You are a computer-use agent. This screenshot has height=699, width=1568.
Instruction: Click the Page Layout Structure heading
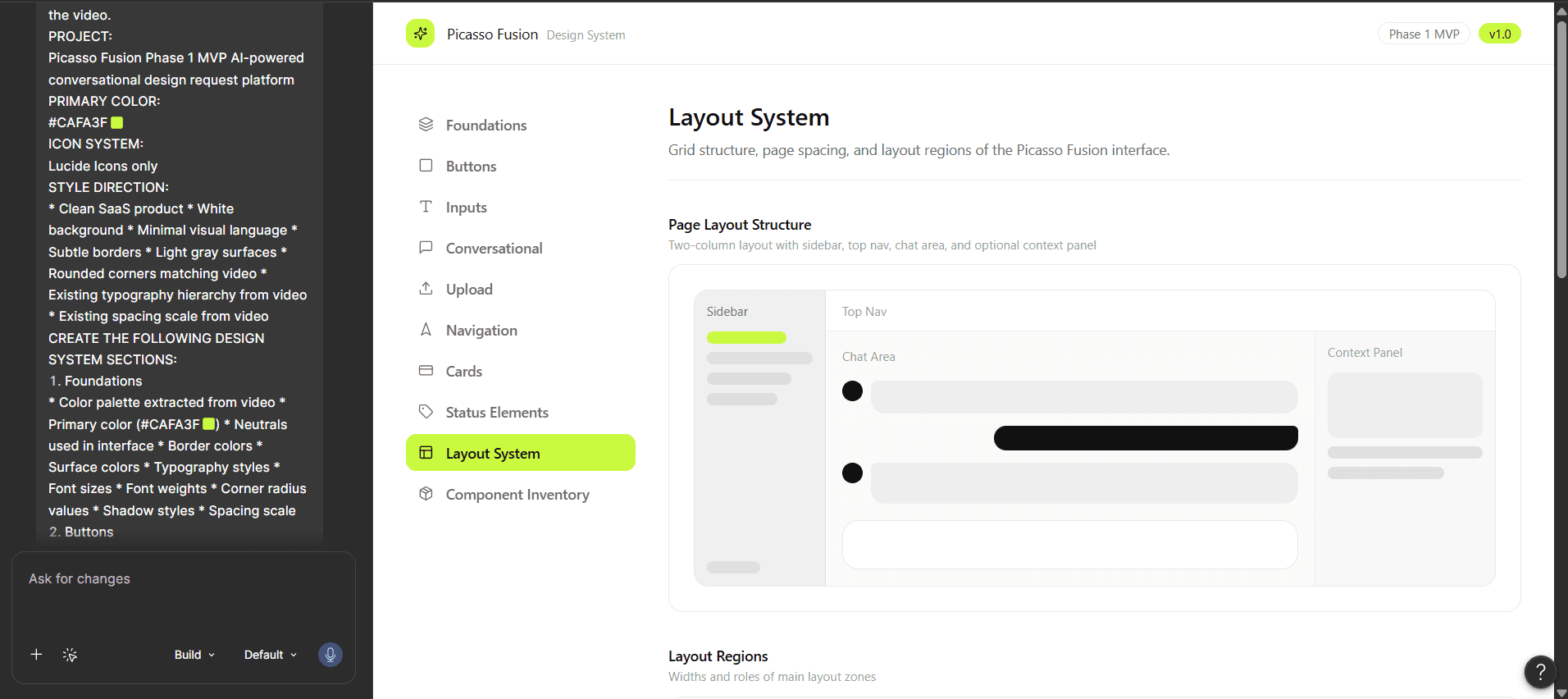click(x=740, y=225)
